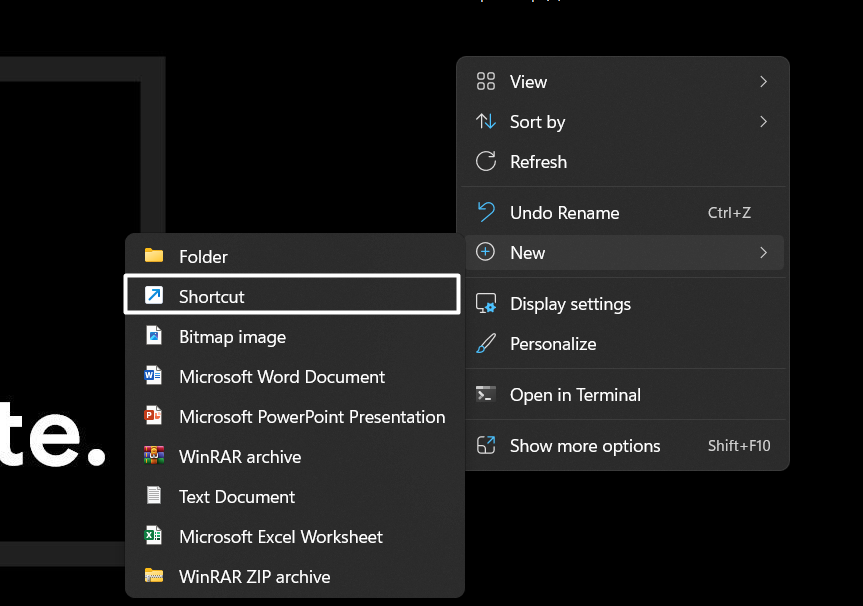Image resolution: width=863 pixels, height=606 pixels.
Task: Click the Shift+F10 shortcut hint
Action: pyautogui.click(x=739, y=446)
